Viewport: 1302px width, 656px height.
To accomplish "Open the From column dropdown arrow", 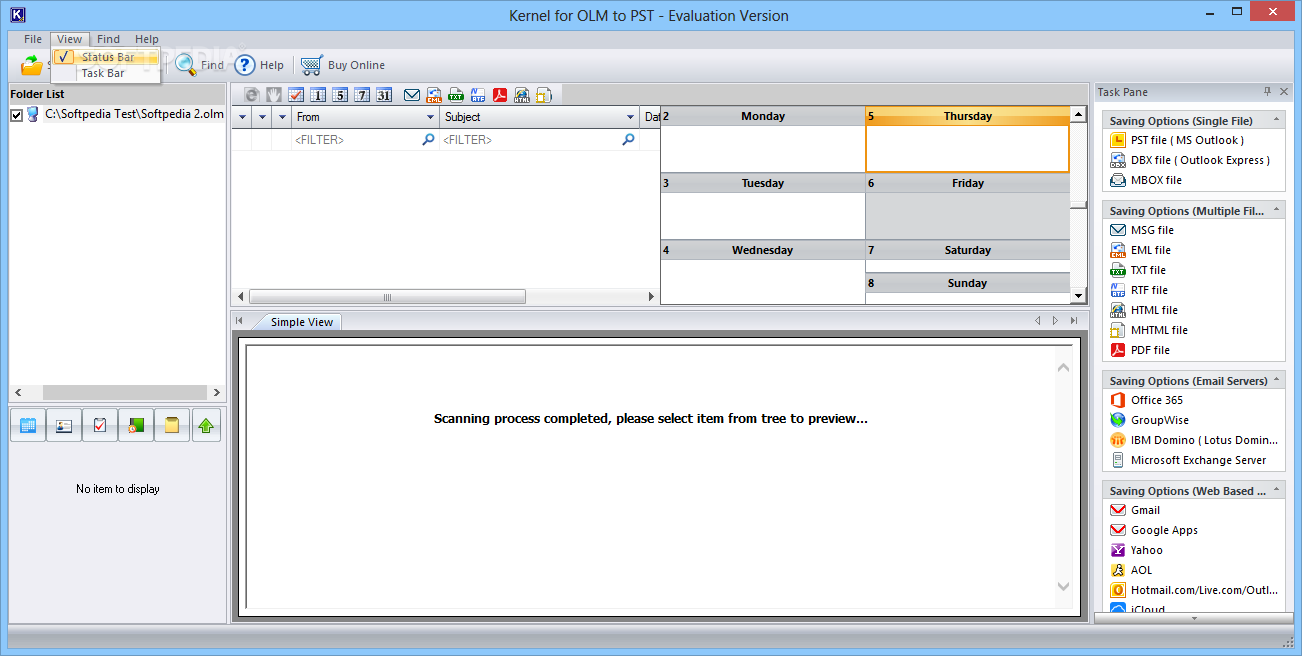I will click(430, 117).
